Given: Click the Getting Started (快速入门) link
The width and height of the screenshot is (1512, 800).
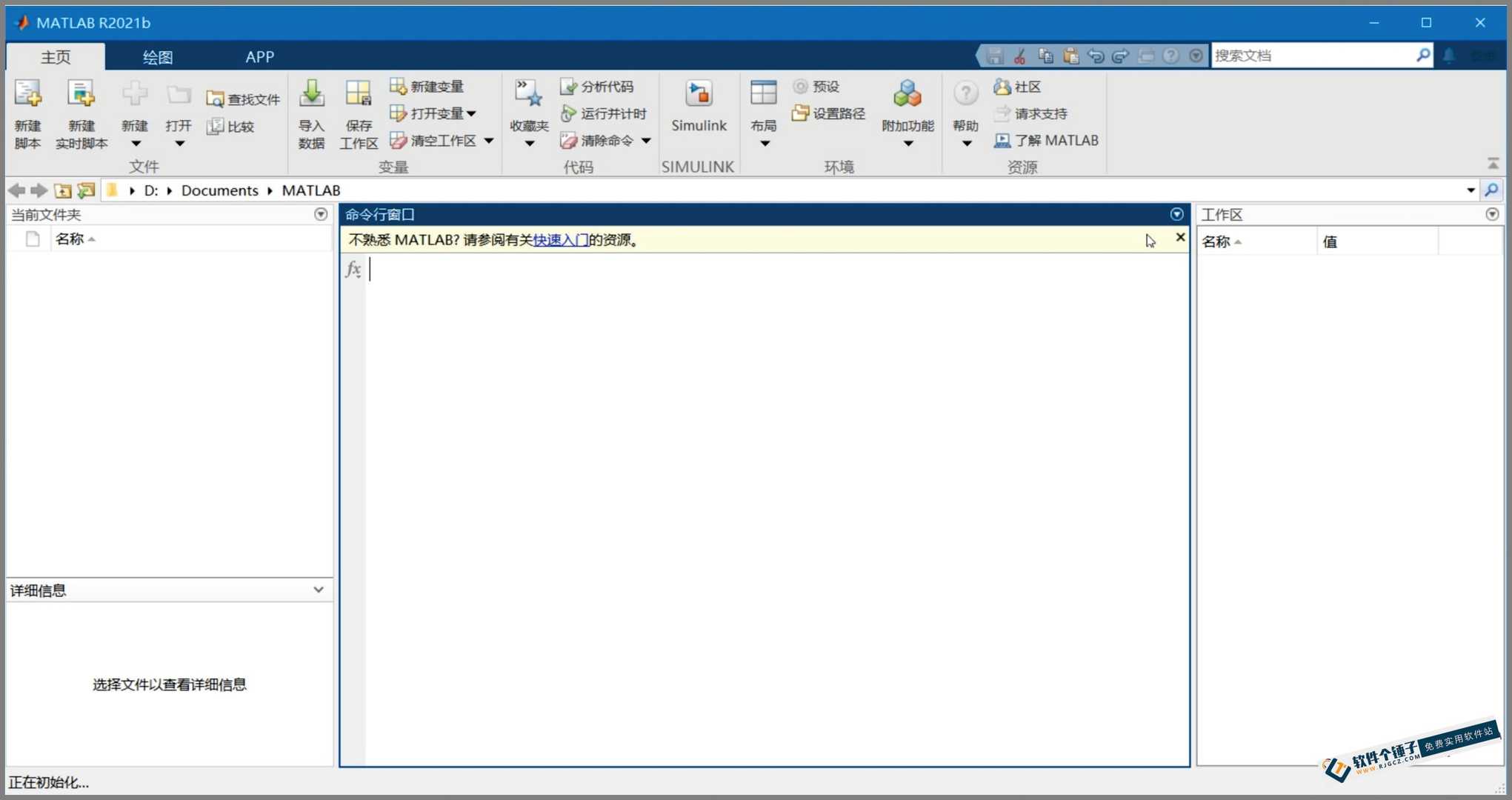Looking at the screenshot, I should tap(561, 240).
